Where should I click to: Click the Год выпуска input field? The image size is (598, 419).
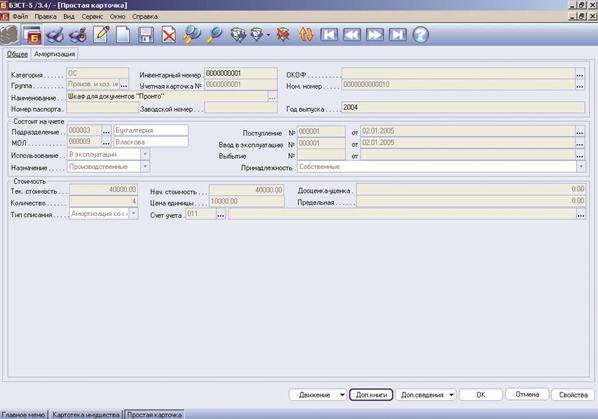pyautogui.click(x=463, y=108)
